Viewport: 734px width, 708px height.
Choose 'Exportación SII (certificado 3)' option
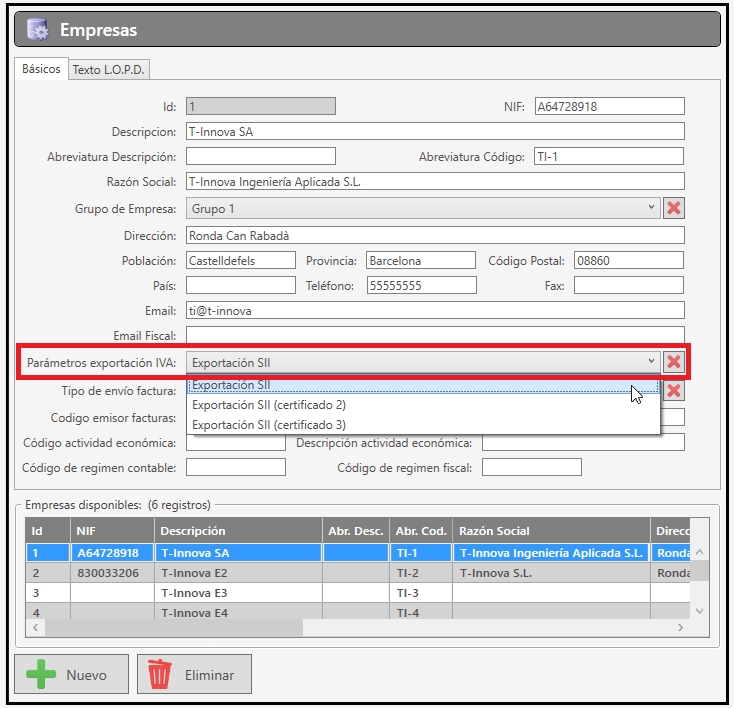click(x=423, y=425)
